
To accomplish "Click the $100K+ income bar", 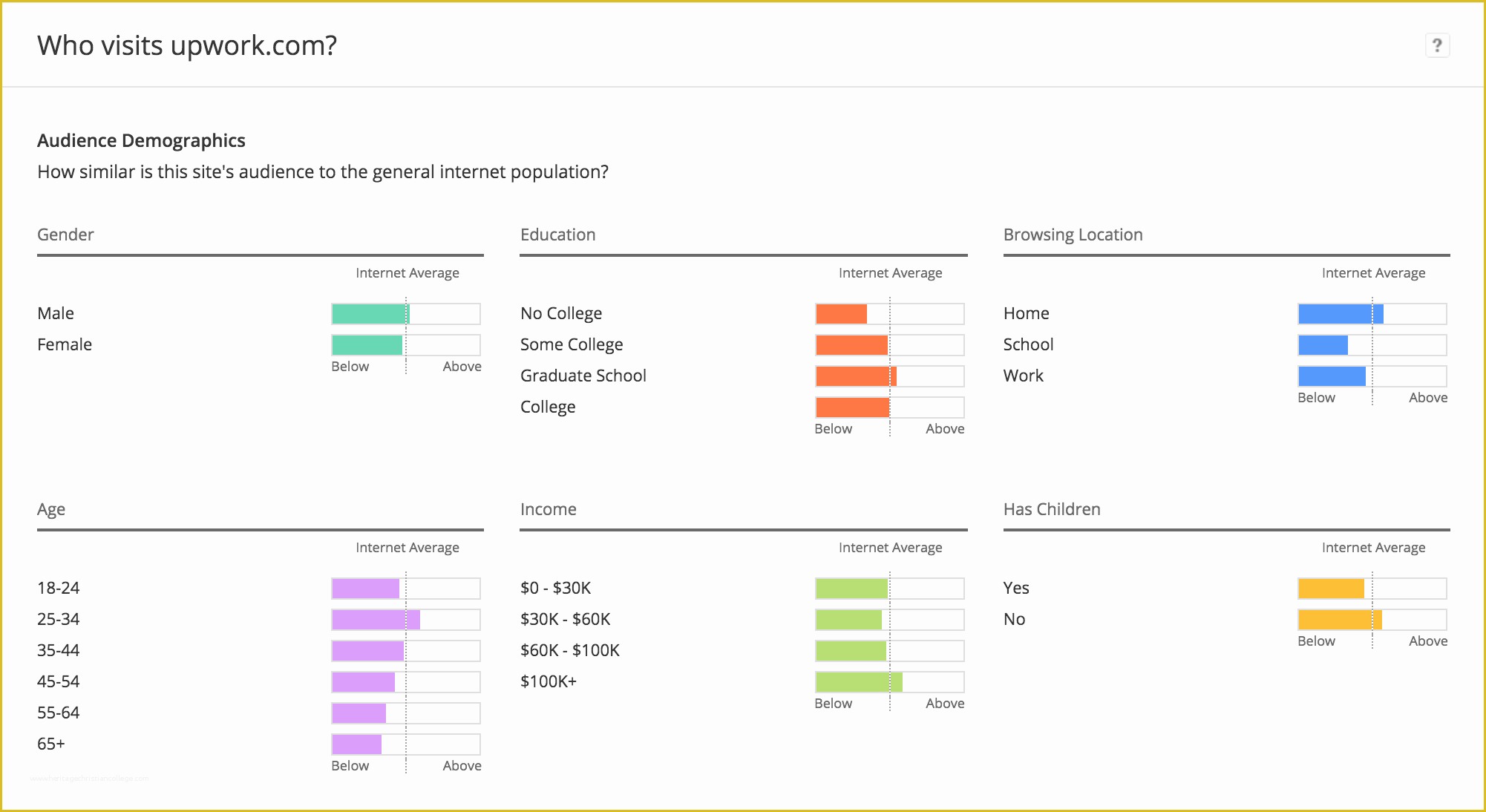I will [889, 682].
